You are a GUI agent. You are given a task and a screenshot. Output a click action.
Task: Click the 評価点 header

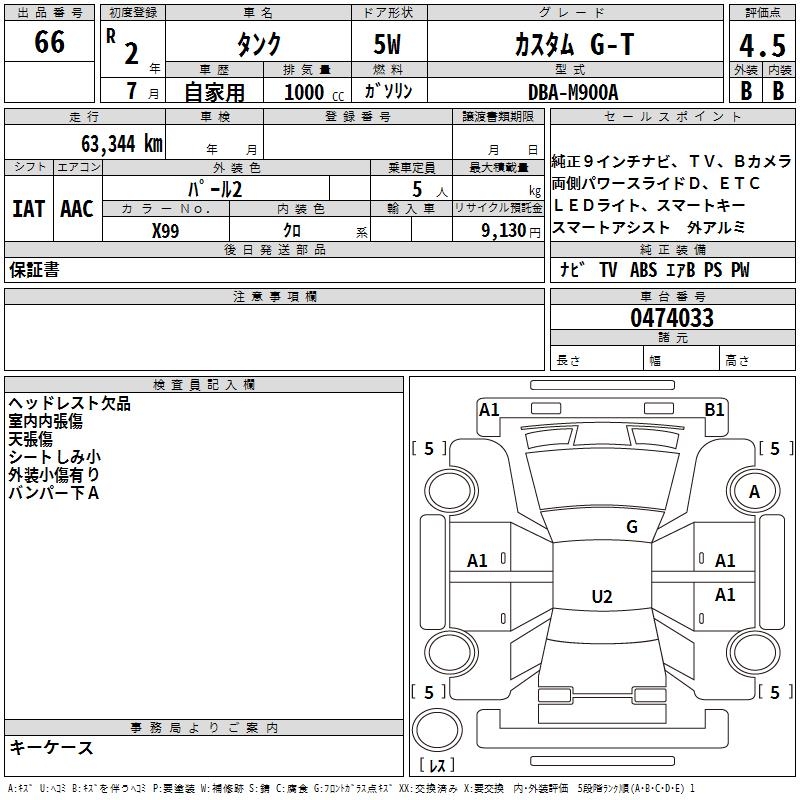click(x=762, y=13)
